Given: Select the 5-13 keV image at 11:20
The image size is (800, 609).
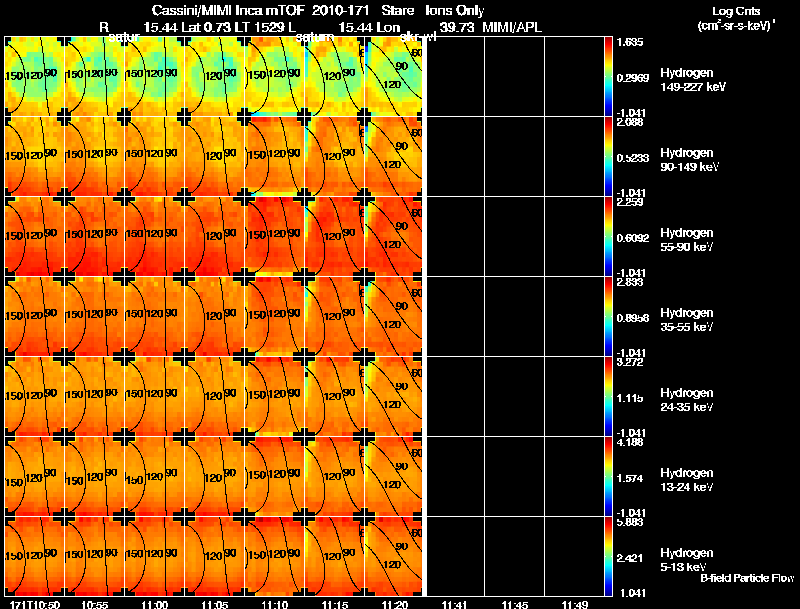Looking at the screenshot, I should pos(393,556).
